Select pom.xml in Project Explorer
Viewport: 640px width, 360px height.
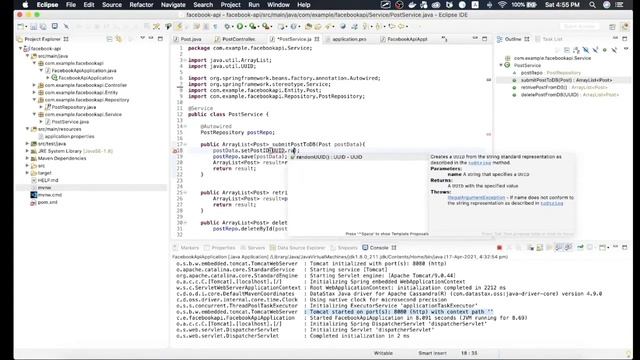pos(47,202)
